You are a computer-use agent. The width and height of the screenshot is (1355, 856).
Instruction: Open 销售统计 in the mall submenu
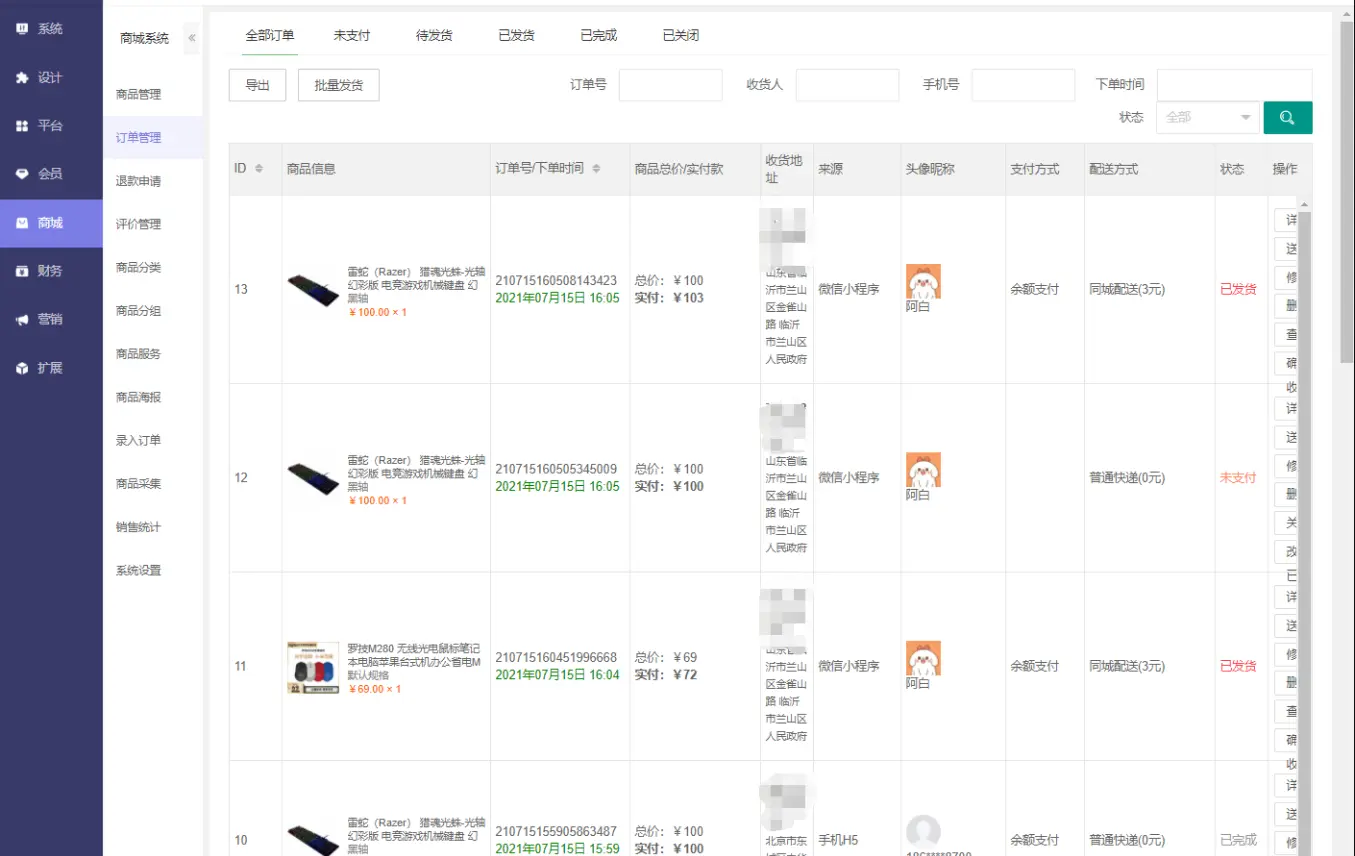pos(138,527)
